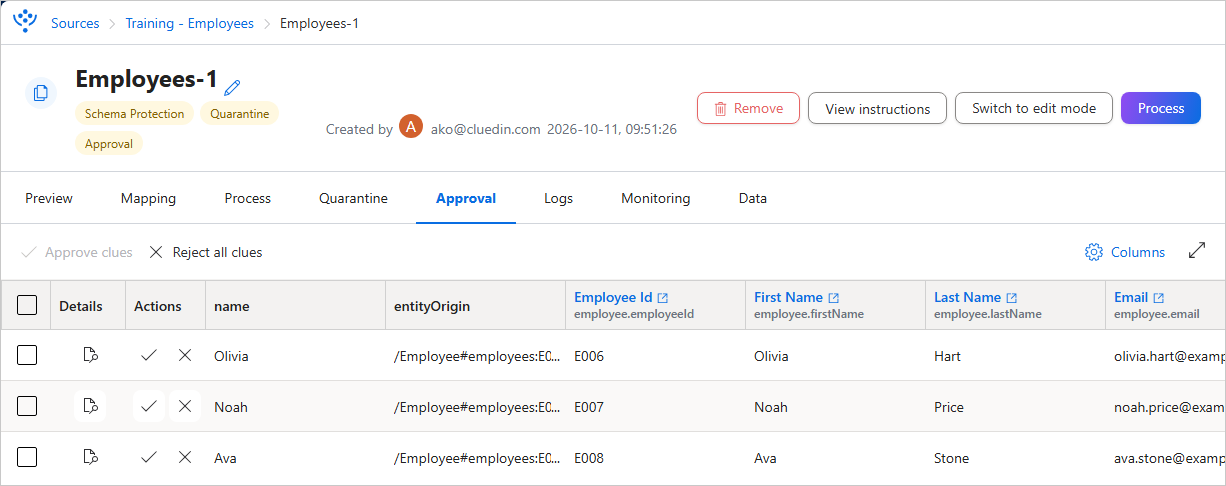This screenshot has height=486, width=1226.
Task: Click Approve clues button
Action: click(77, 252)
